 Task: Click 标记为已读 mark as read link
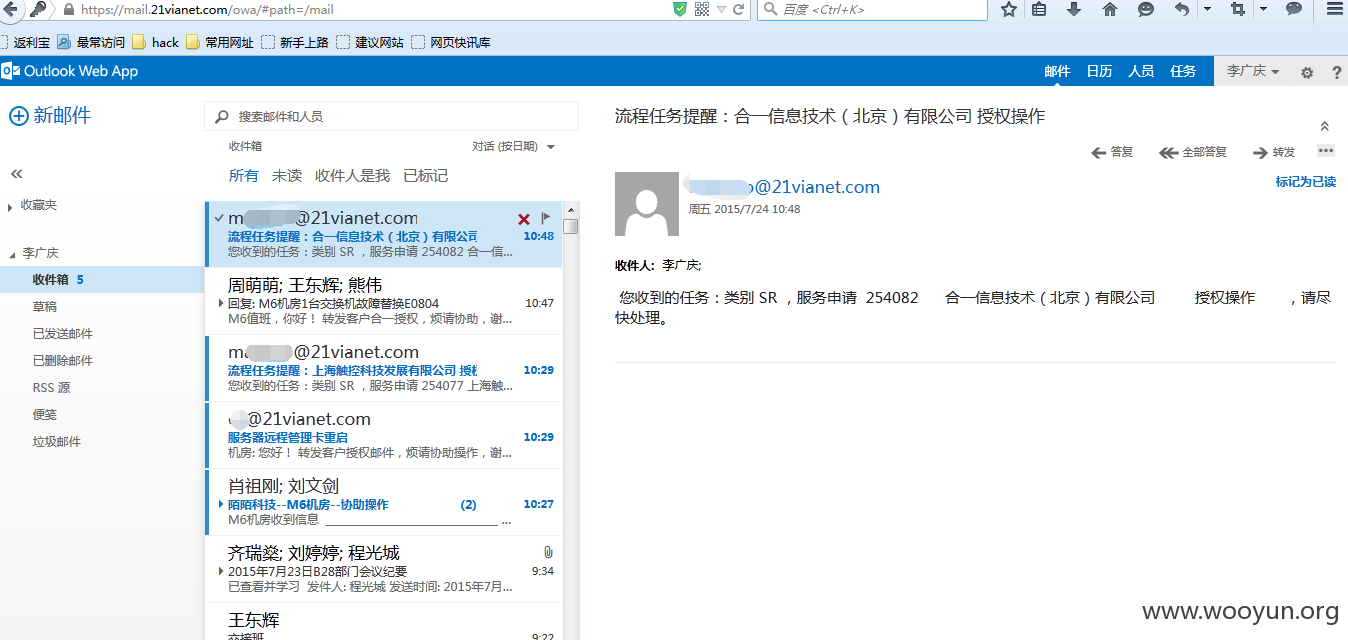[x=1305, y=182]
